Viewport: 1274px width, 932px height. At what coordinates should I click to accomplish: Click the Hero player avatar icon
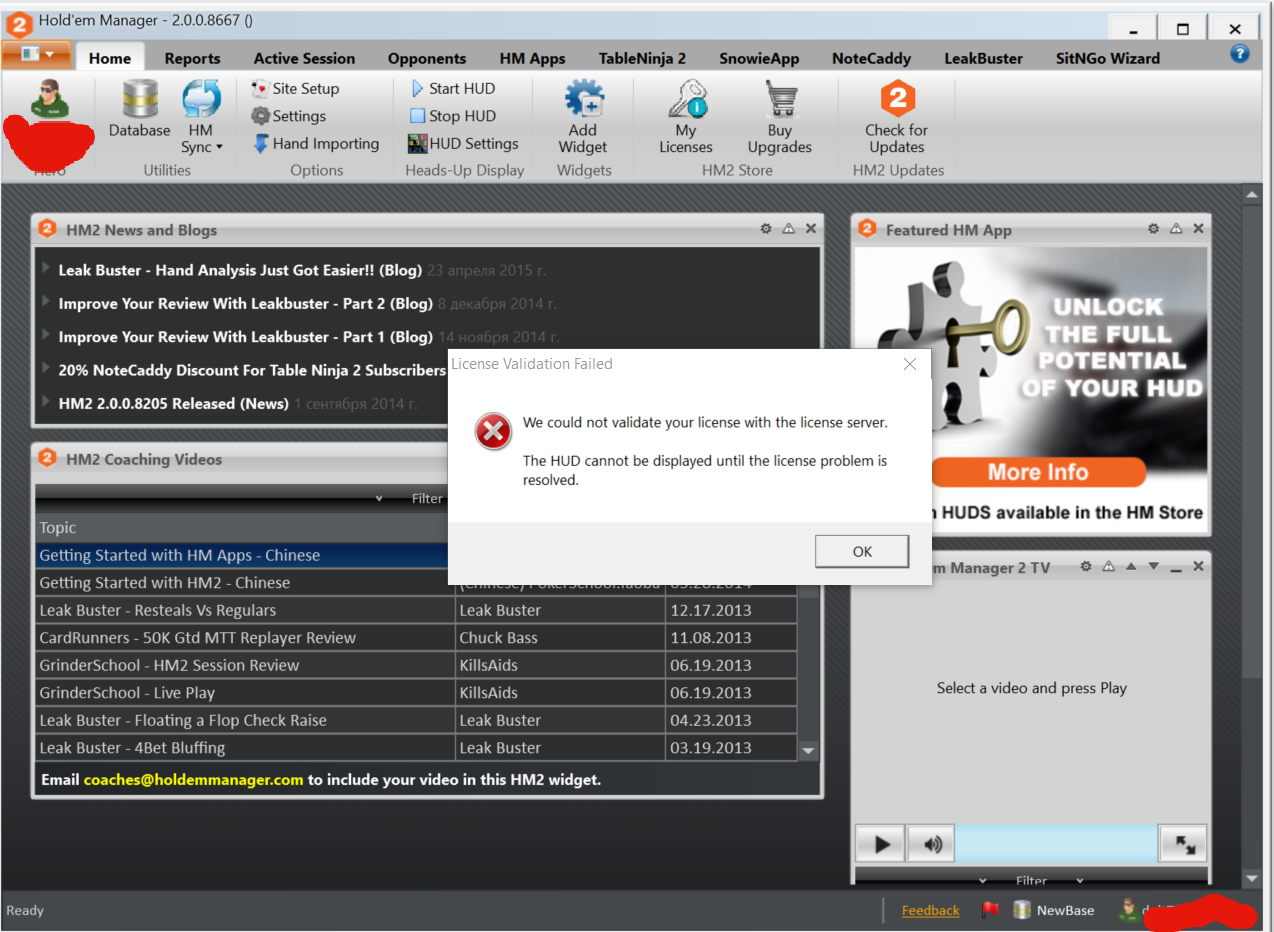click(x=49, y=100)
